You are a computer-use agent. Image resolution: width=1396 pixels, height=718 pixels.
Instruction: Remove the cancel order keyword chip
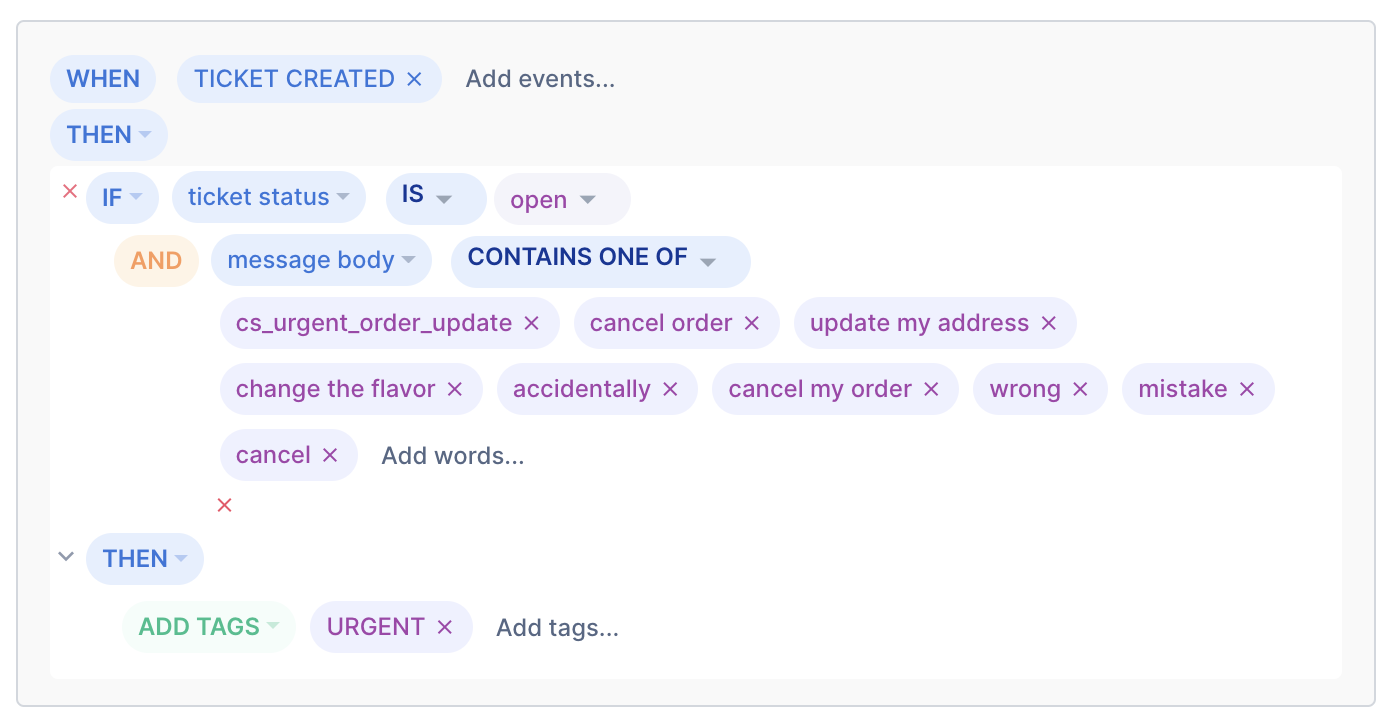[751, 323]
